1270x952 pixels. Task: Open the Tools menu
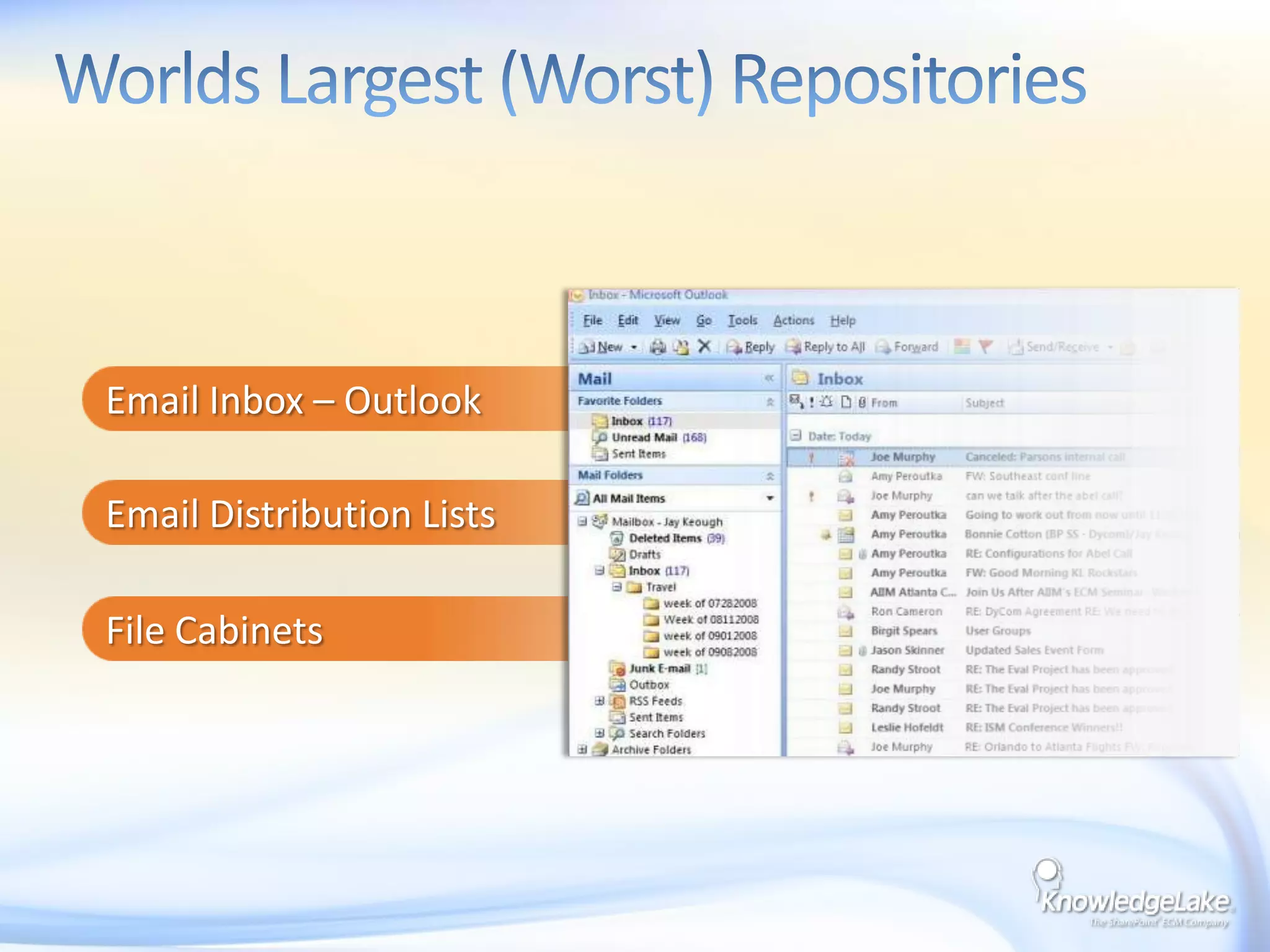[x=742, y=320]
